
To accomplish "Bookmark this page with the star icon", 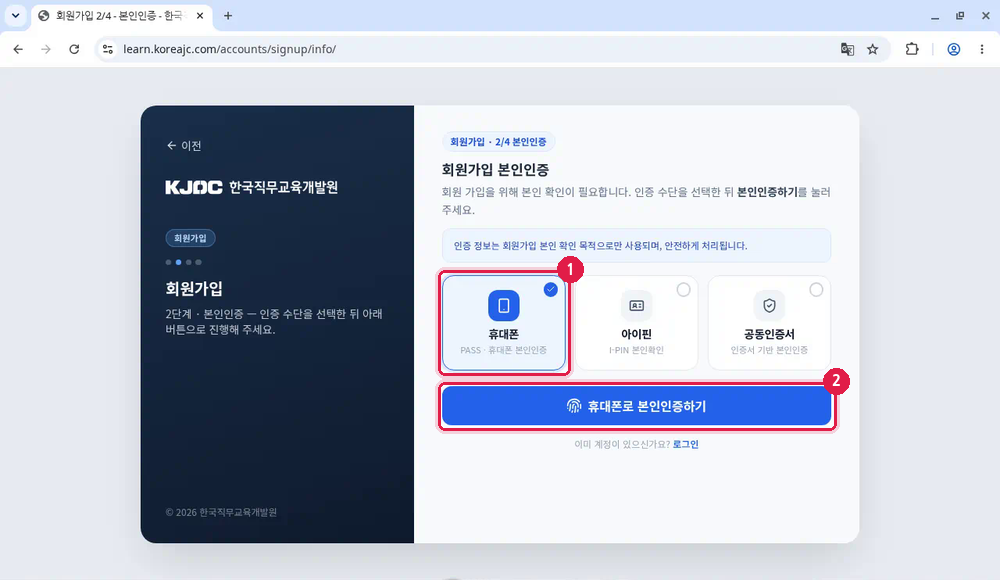I will (872, 49).
